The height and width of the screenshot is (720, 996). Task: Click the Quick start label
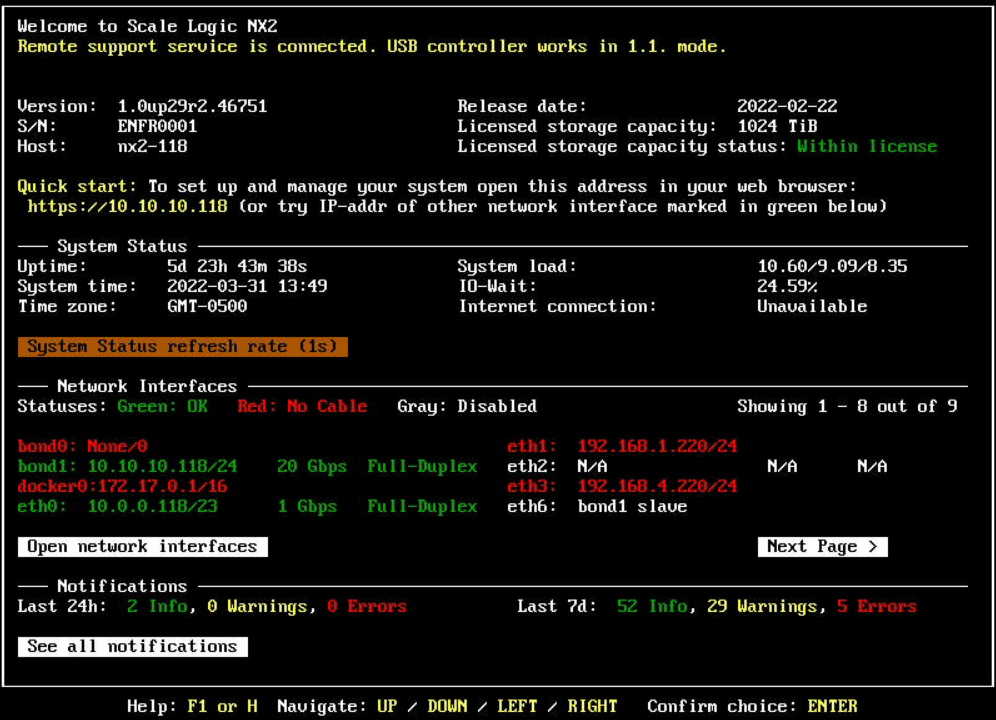tap(77, 186)
